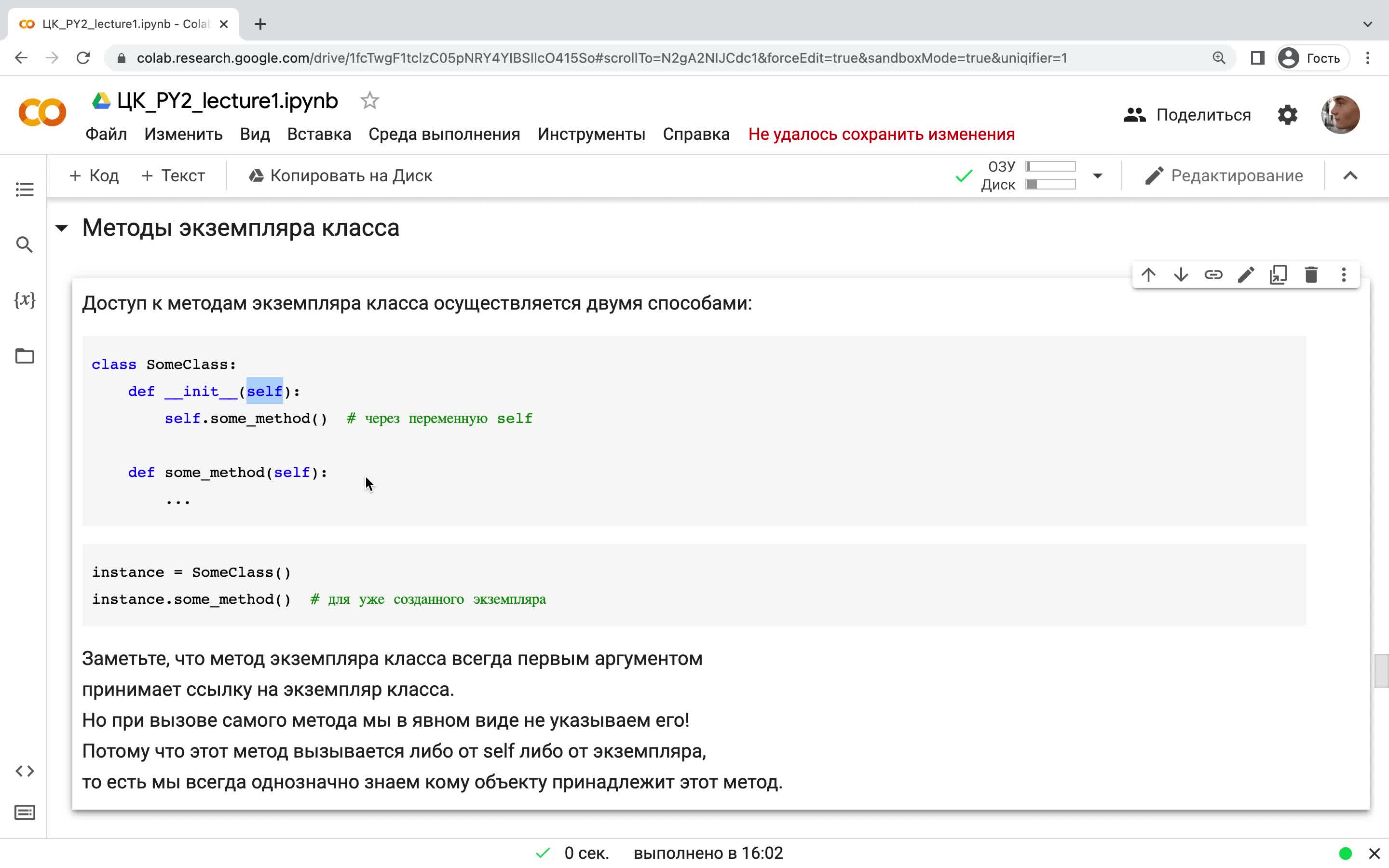Open the Файл menu

(x=106, y=135)
